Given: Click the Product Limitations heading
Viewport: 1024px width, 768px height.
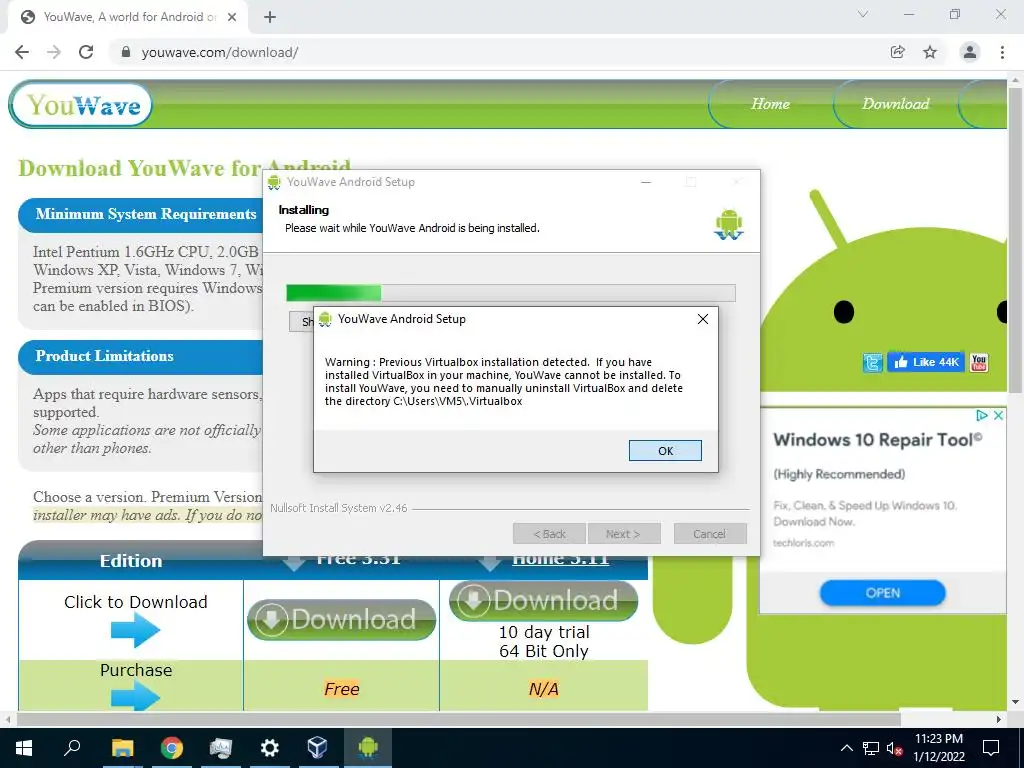Looking at the screenshot, I should (x=104, y=356).
